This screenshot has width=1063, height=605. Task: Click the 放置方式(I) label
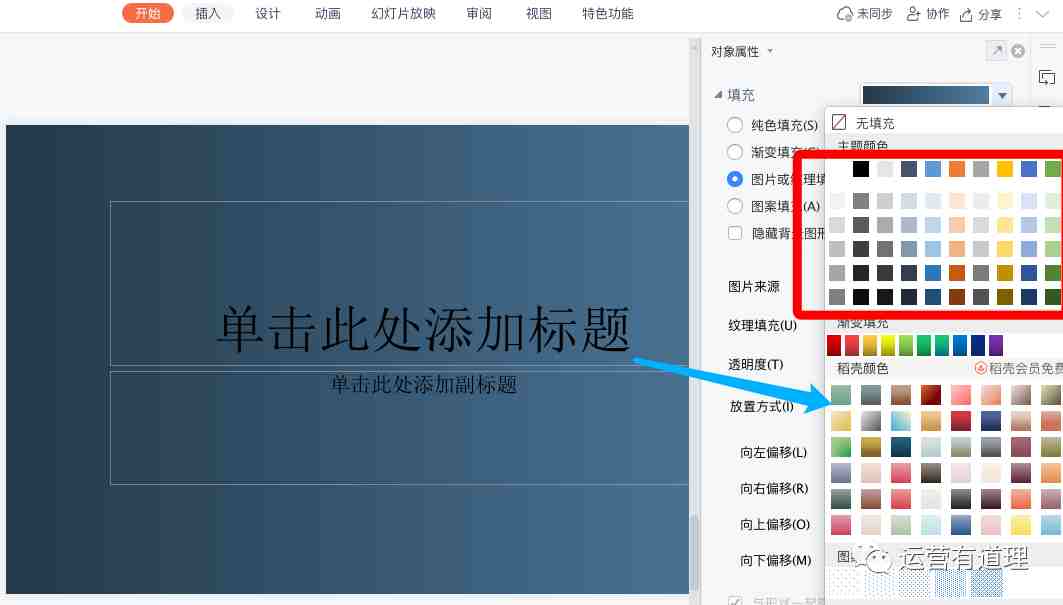[761, 406]
